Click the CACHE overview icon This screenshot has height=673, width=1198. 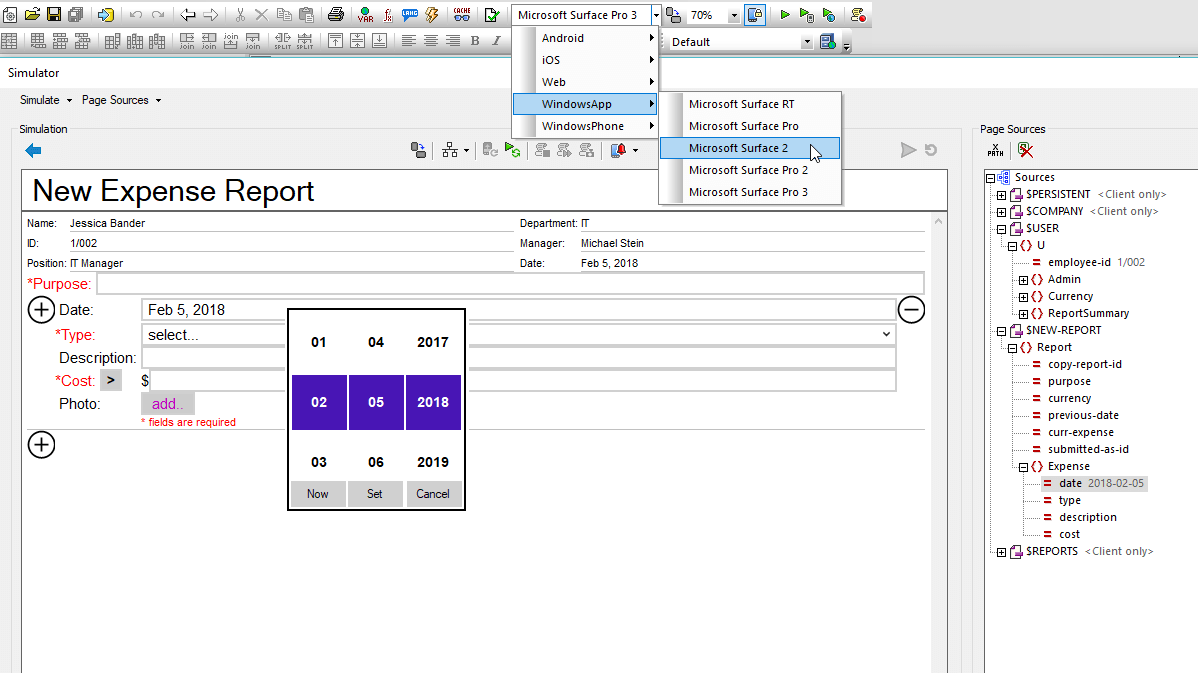pyautogui.click(x=461, y=15)
